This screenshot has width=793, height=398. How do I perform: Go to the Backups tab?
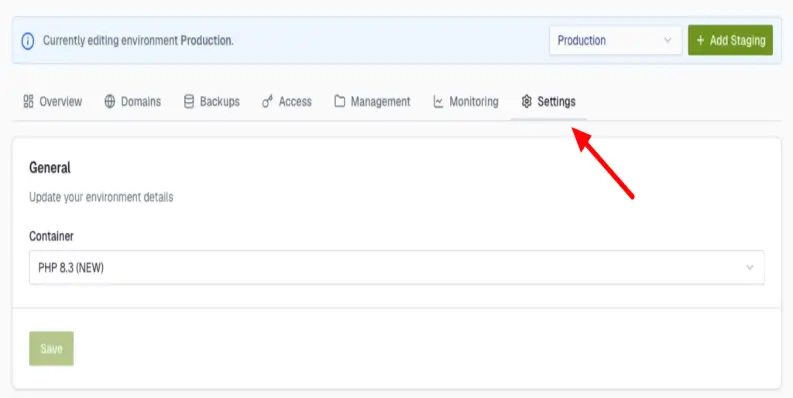(x=211, y=102)
